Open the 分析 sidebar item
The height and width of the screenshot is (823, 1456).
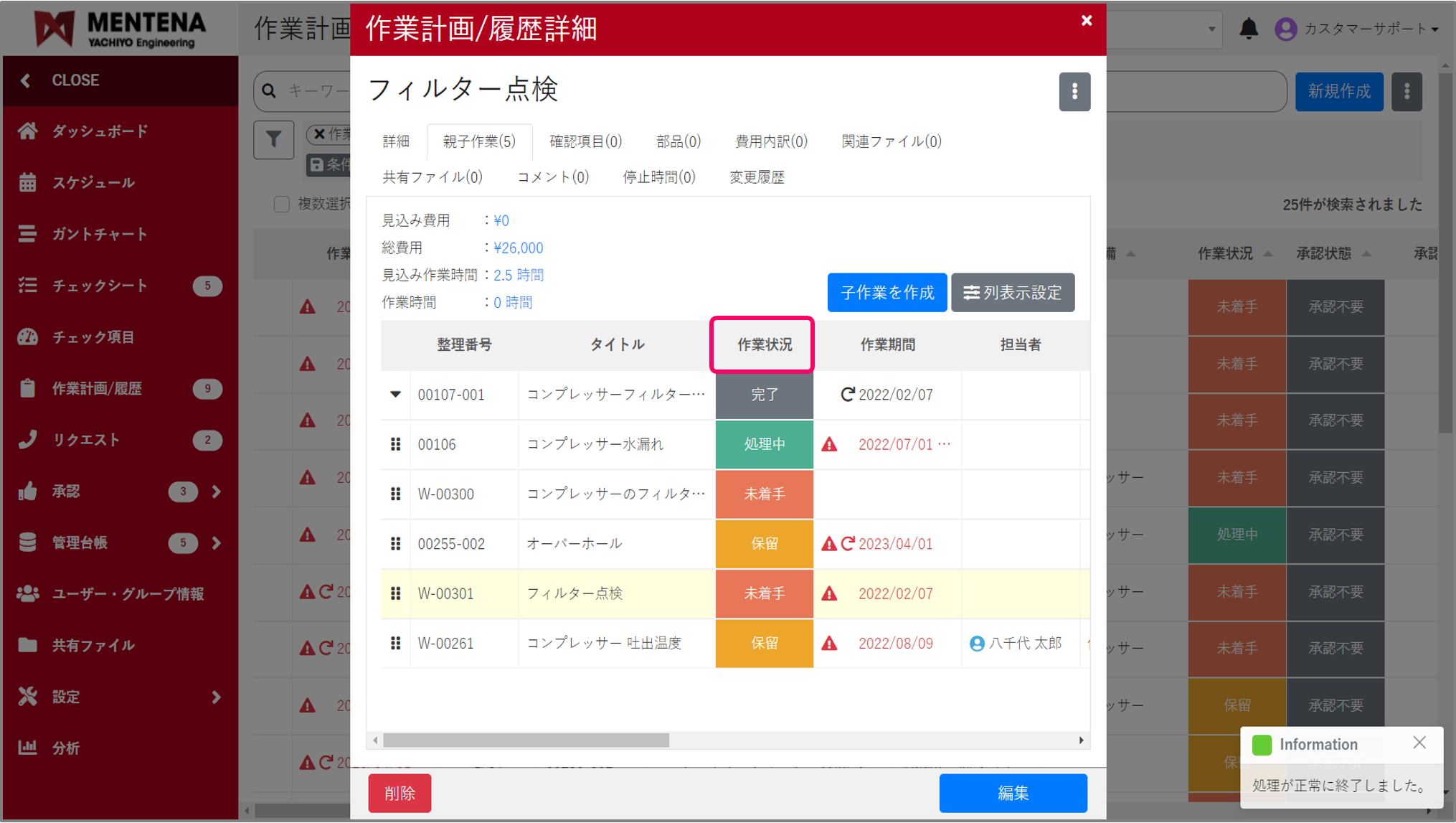pos(65,748)
